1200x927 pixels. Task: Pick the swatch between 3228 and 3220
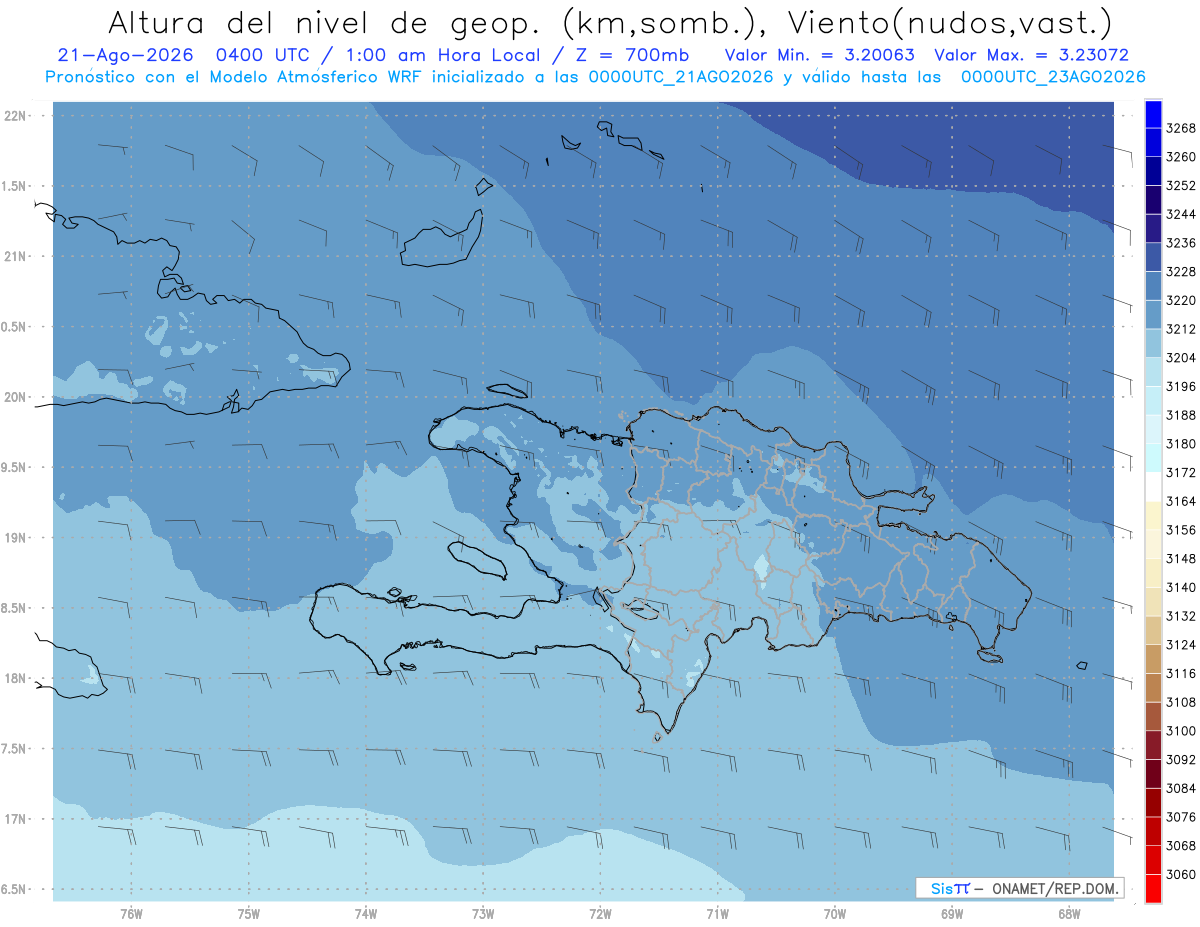pyautogui.click(x=1153, y=286)
